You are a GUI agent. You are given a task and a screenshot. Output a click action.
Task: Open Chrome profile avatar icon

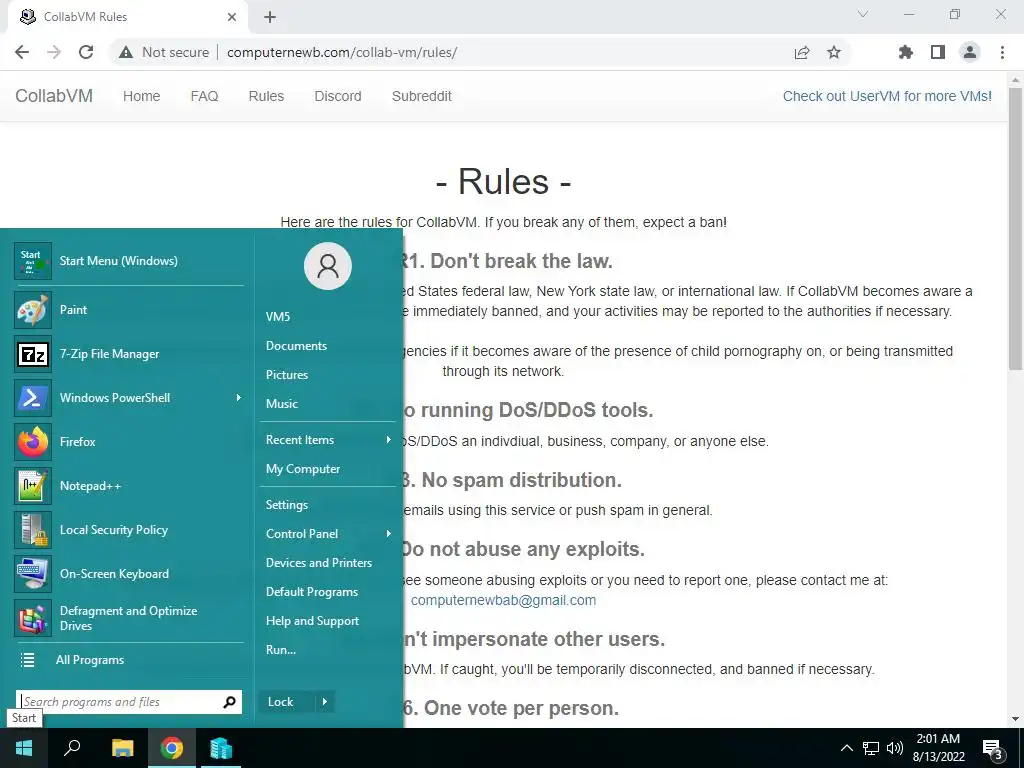970,52
